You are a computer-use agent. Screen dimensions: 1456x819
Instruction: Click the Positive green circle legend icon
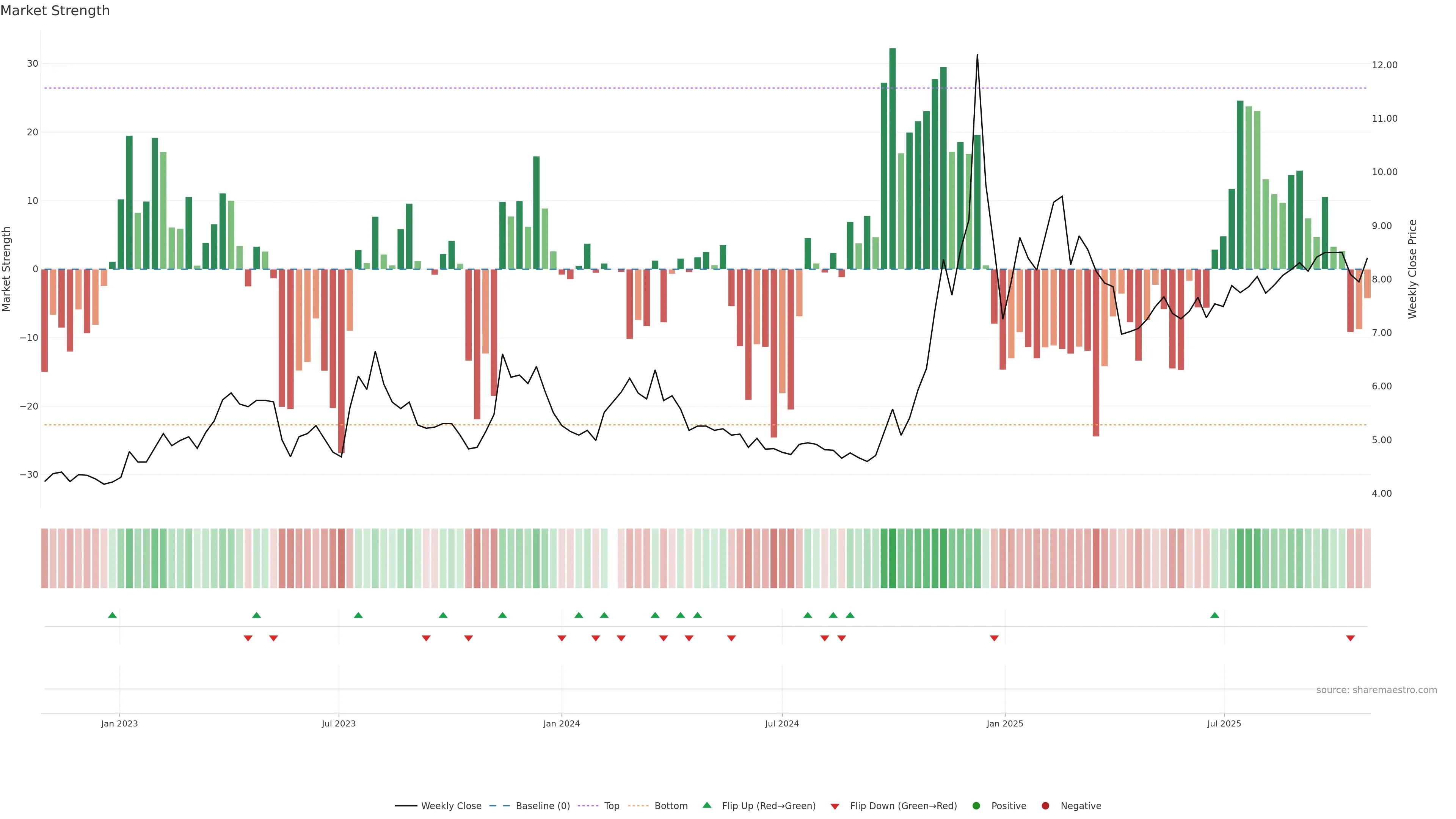pyautogui.click(x=976, y=806)
